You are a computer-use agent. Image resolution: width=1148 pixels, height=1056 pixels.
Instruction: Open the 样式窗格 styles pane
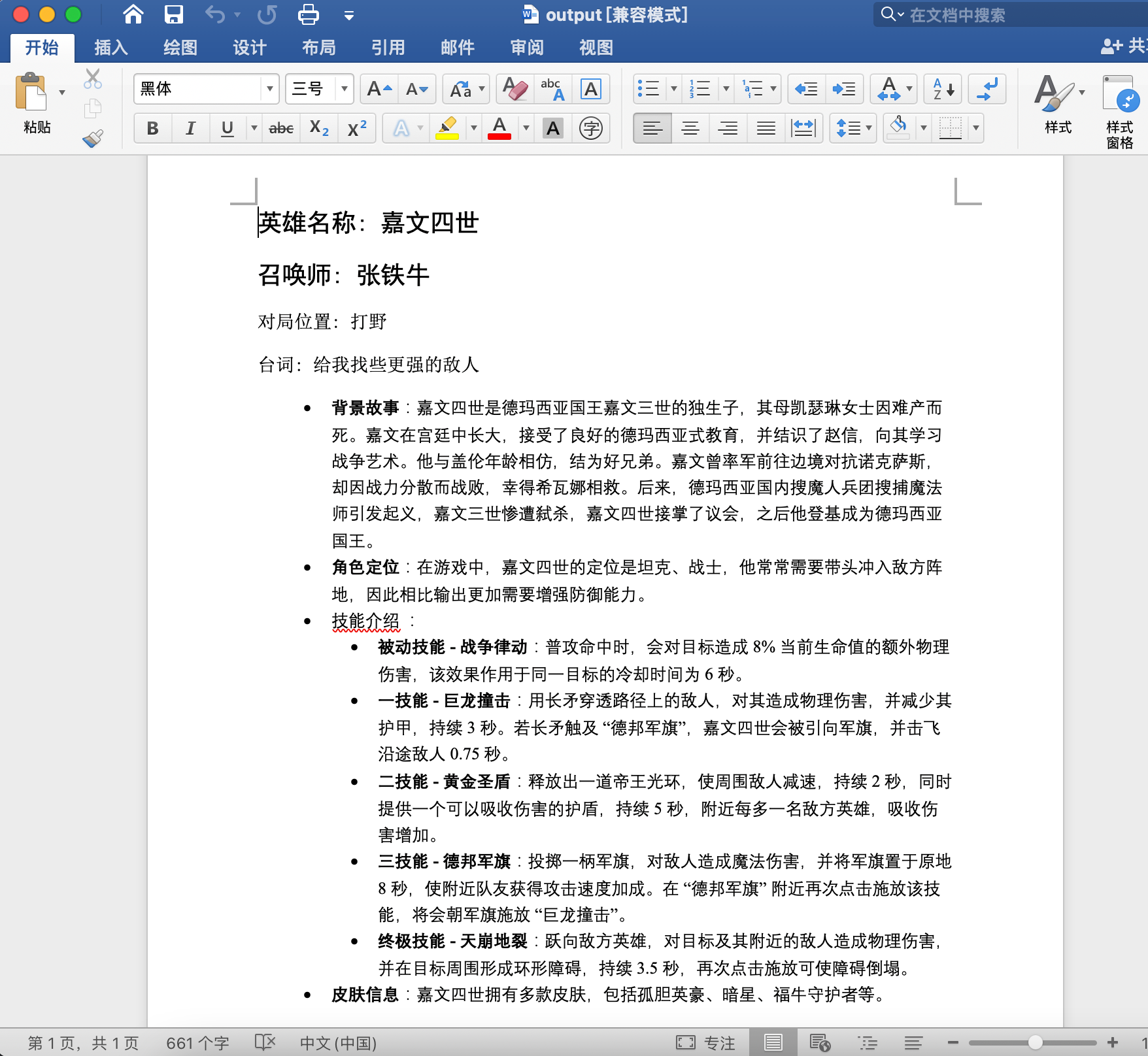[x=1119, y=110]
